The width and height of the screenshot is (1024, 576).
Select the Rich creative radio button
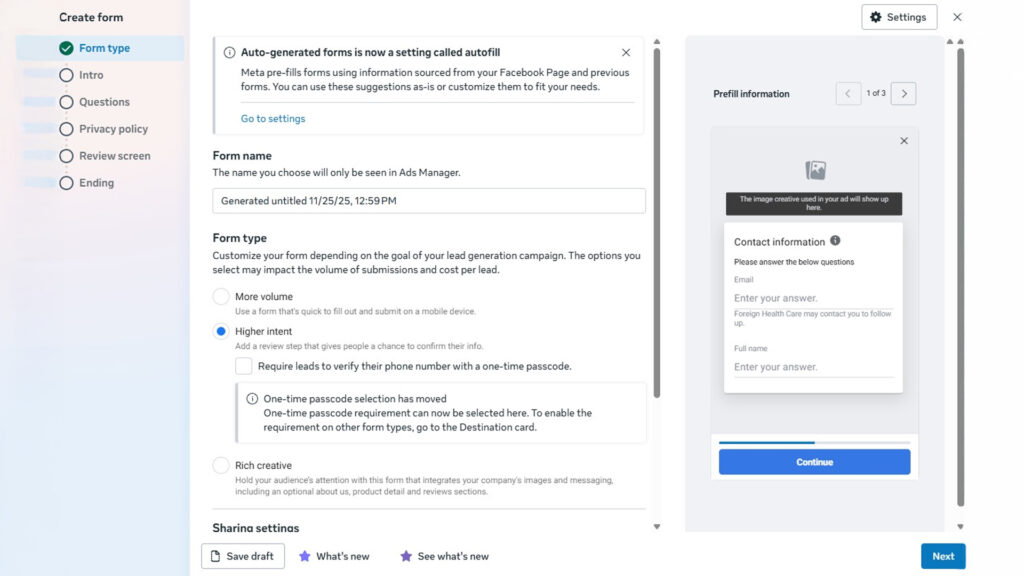click(220, 464)
